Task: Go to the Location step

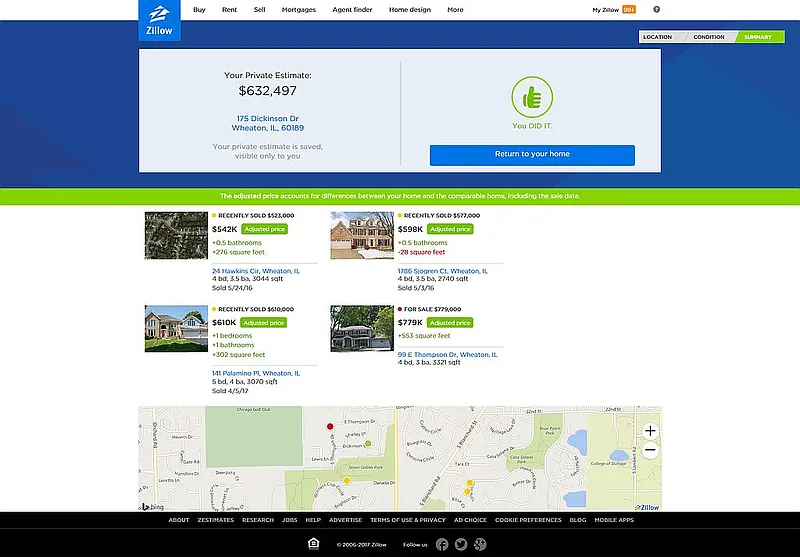Action: pos(661,37)
